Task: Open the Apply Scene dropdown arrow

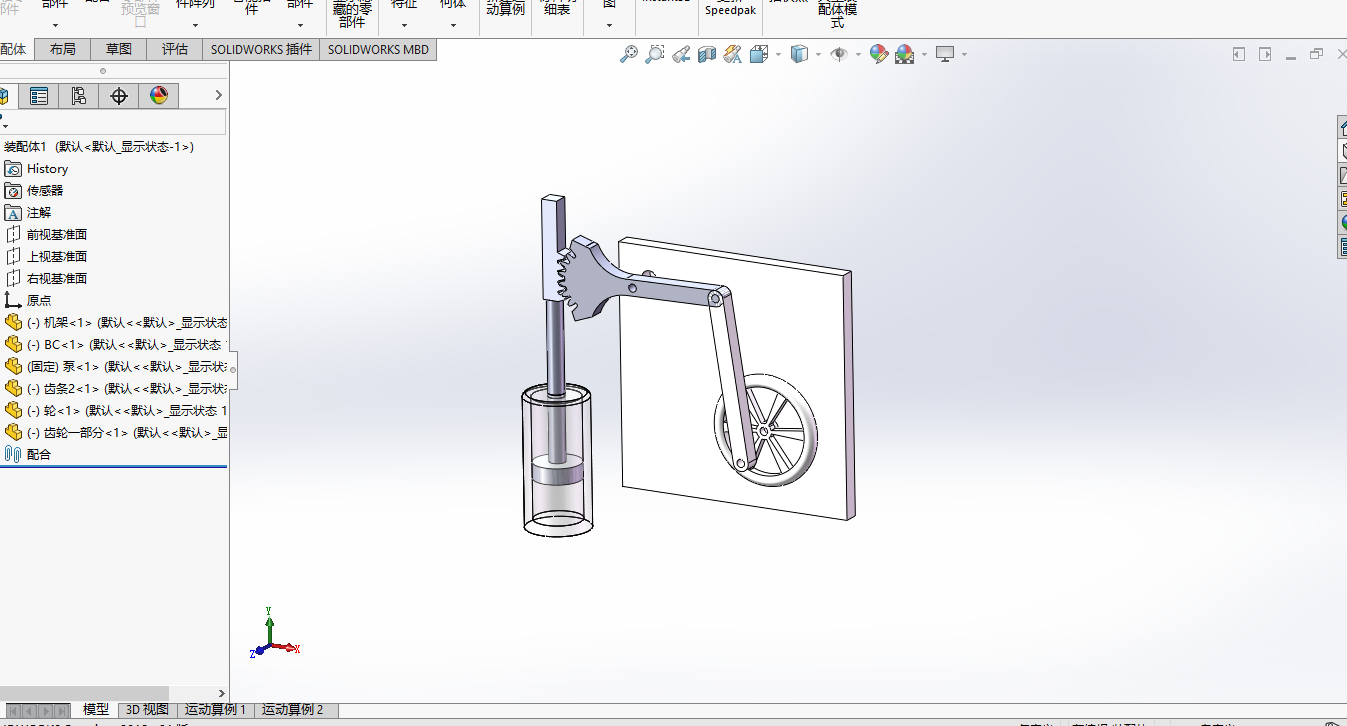Action: tap(924, 54)
